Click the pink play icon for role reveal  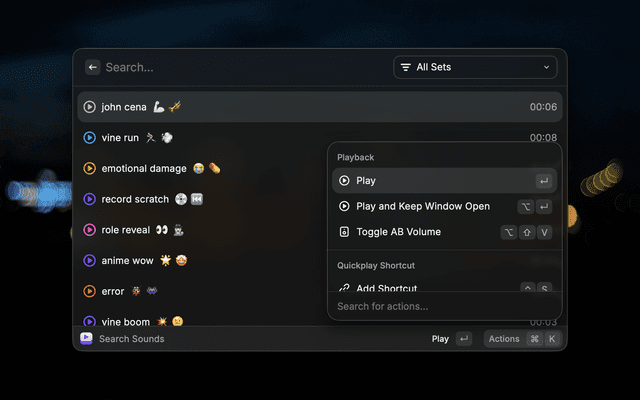tap(90, 230)
